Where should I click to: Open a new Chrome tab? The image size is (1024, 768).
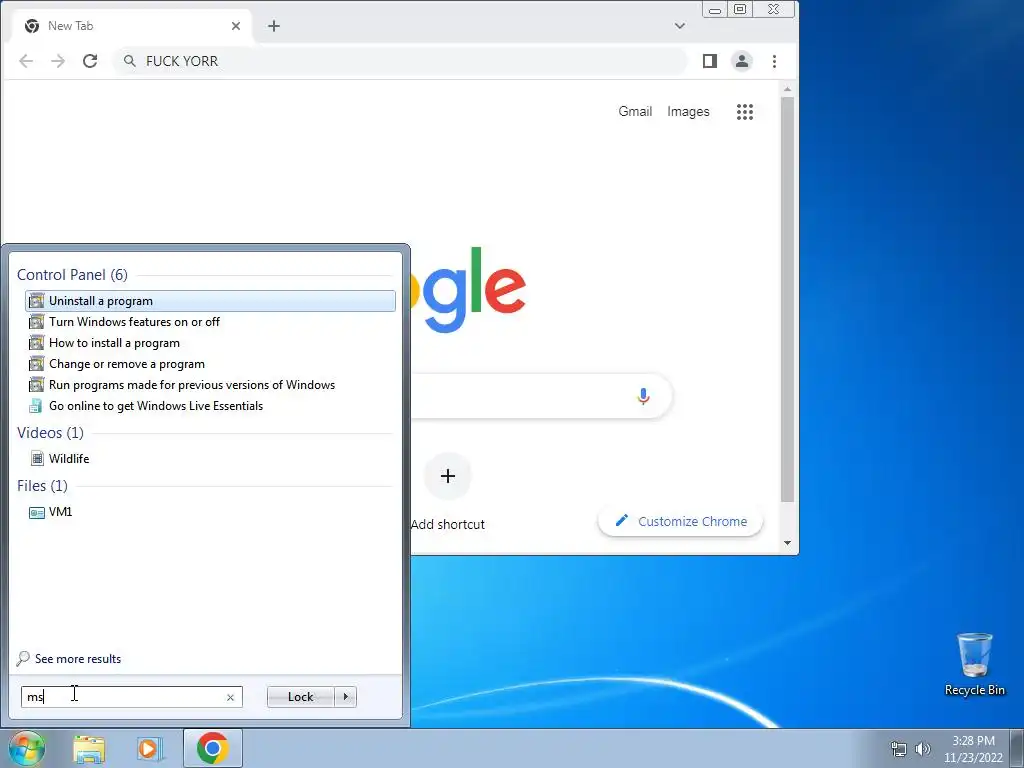[274, 26]
